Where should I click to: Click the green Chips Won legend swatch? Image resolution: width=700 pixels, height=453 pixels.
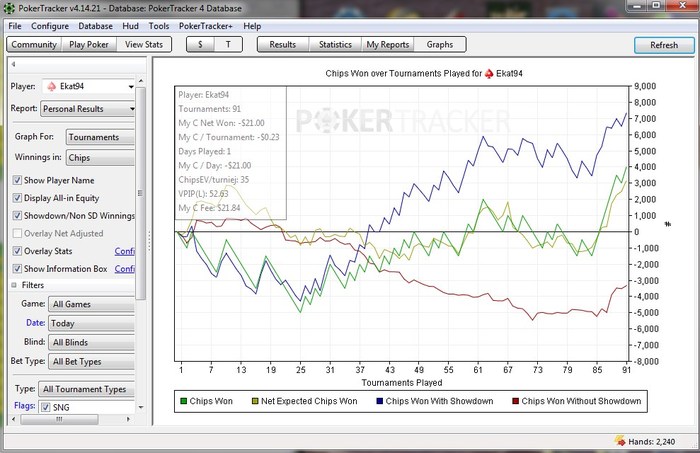(183, 401)
